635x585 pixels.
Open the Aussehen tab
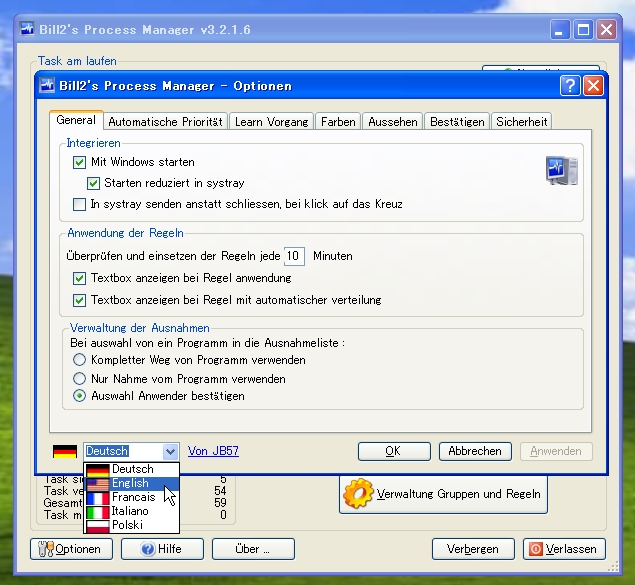393,122
